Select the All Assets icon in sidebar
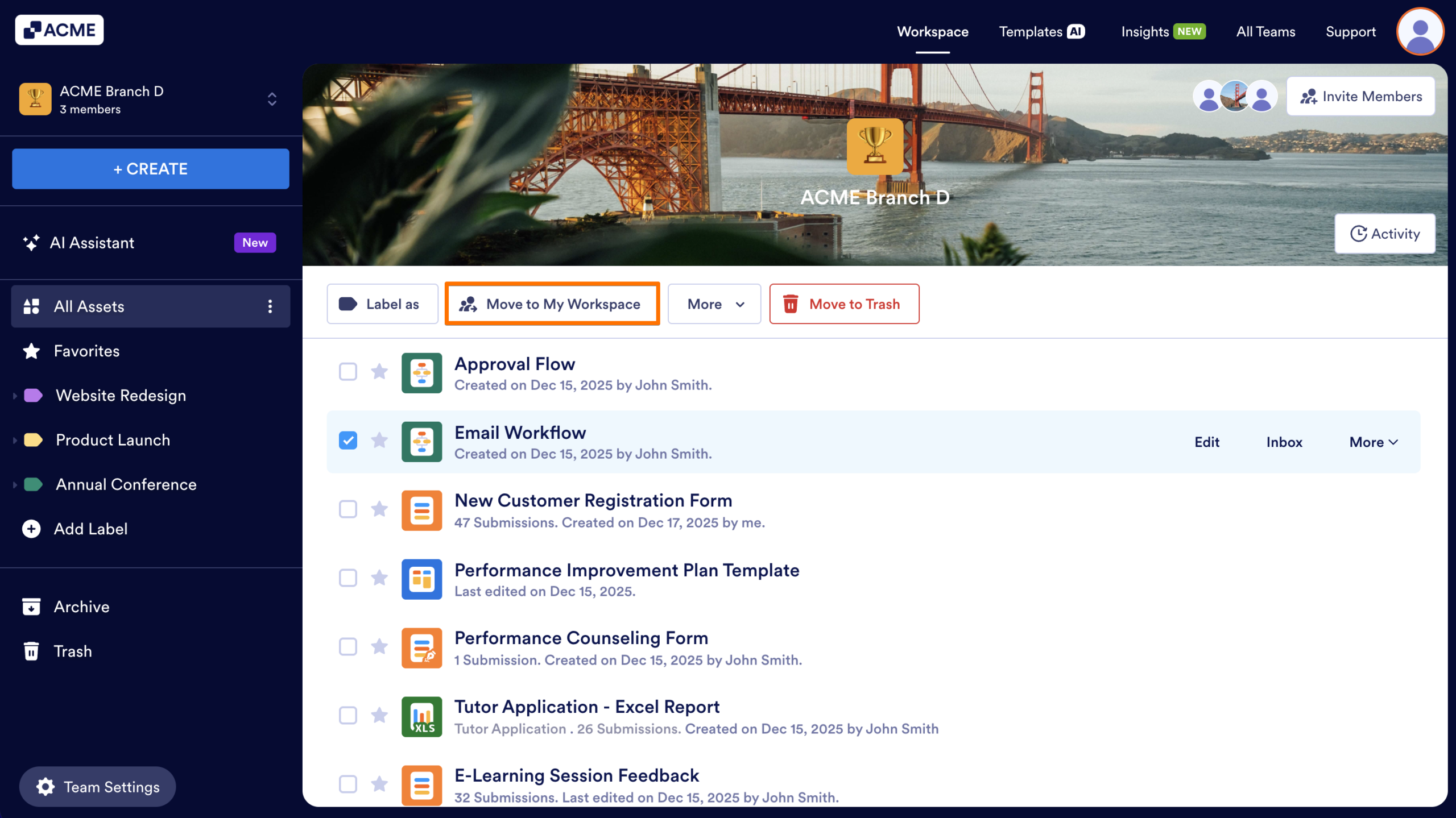1456x818 pixels. pos(32,306)
